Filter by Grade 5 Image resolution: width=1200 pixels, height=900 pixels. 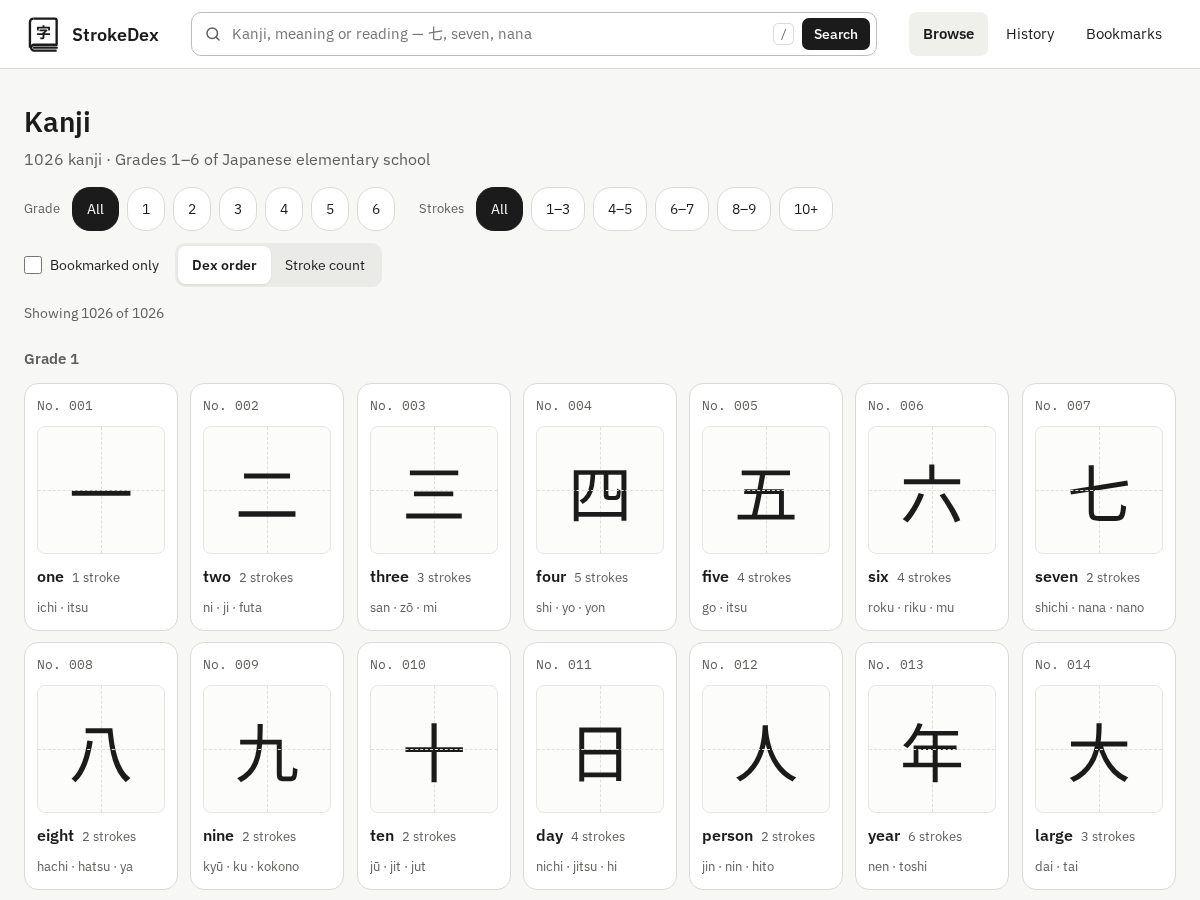click(330, 209)
